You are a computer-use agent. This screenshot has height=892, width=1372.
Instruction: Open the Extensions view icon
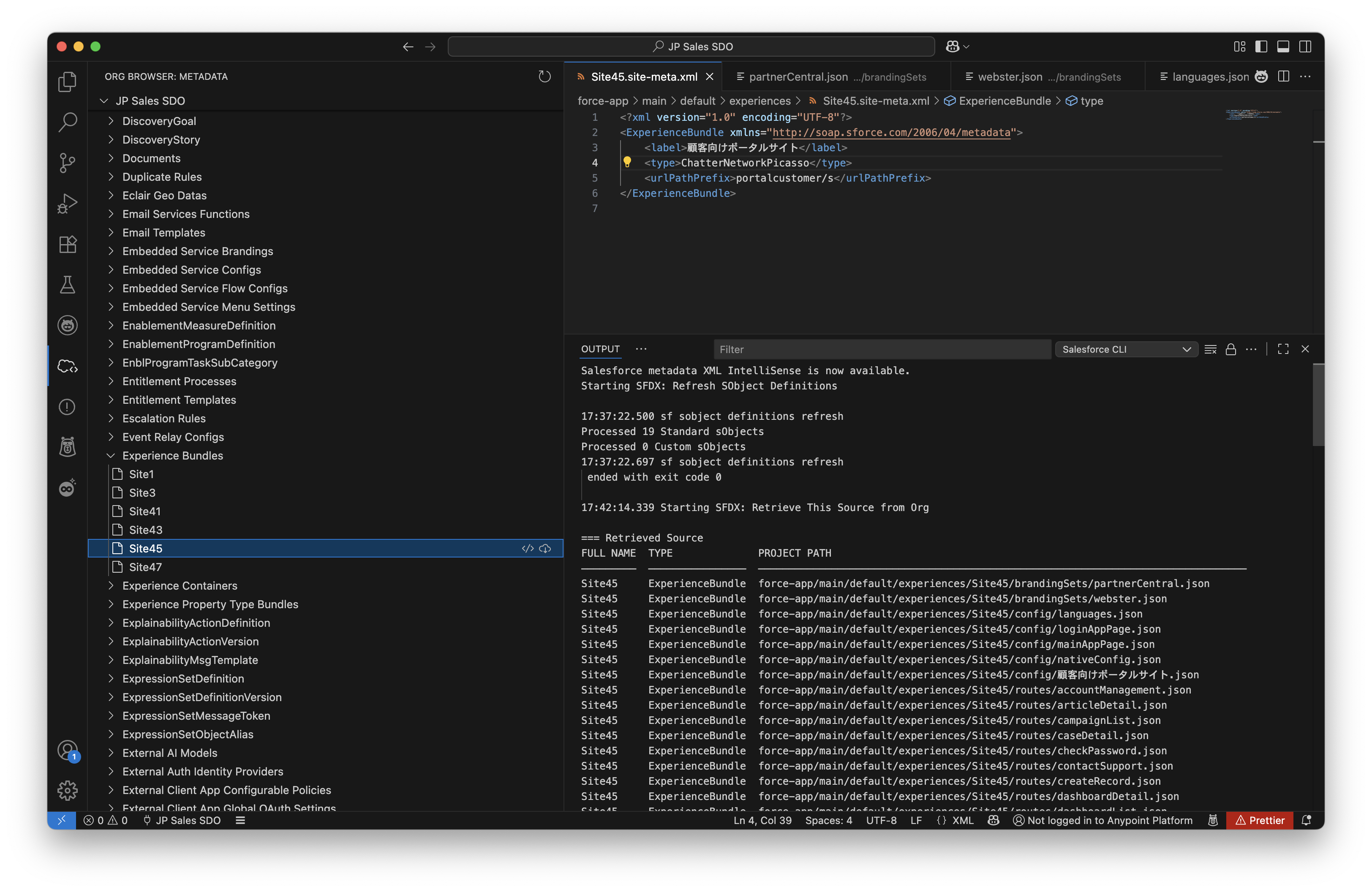[68, 244]
